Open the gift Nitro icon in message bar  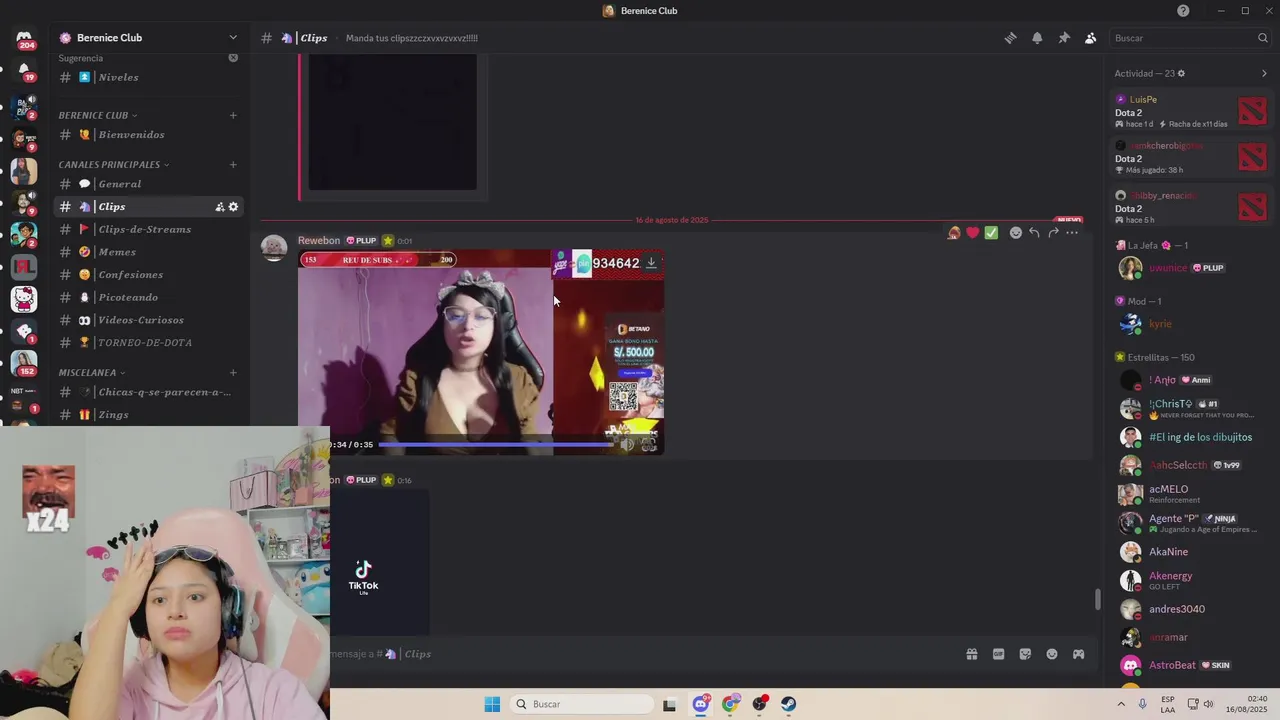[x=971, y=654]
